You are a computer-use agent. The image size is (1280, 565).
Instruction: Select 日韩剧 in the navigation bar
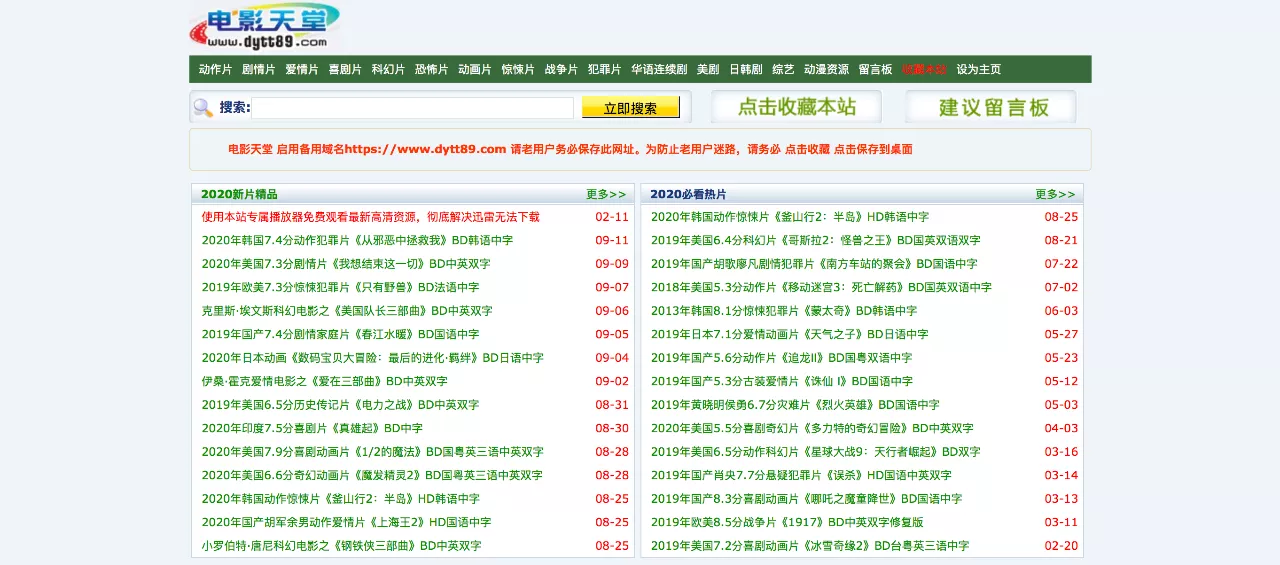click(x=746, y=69)
